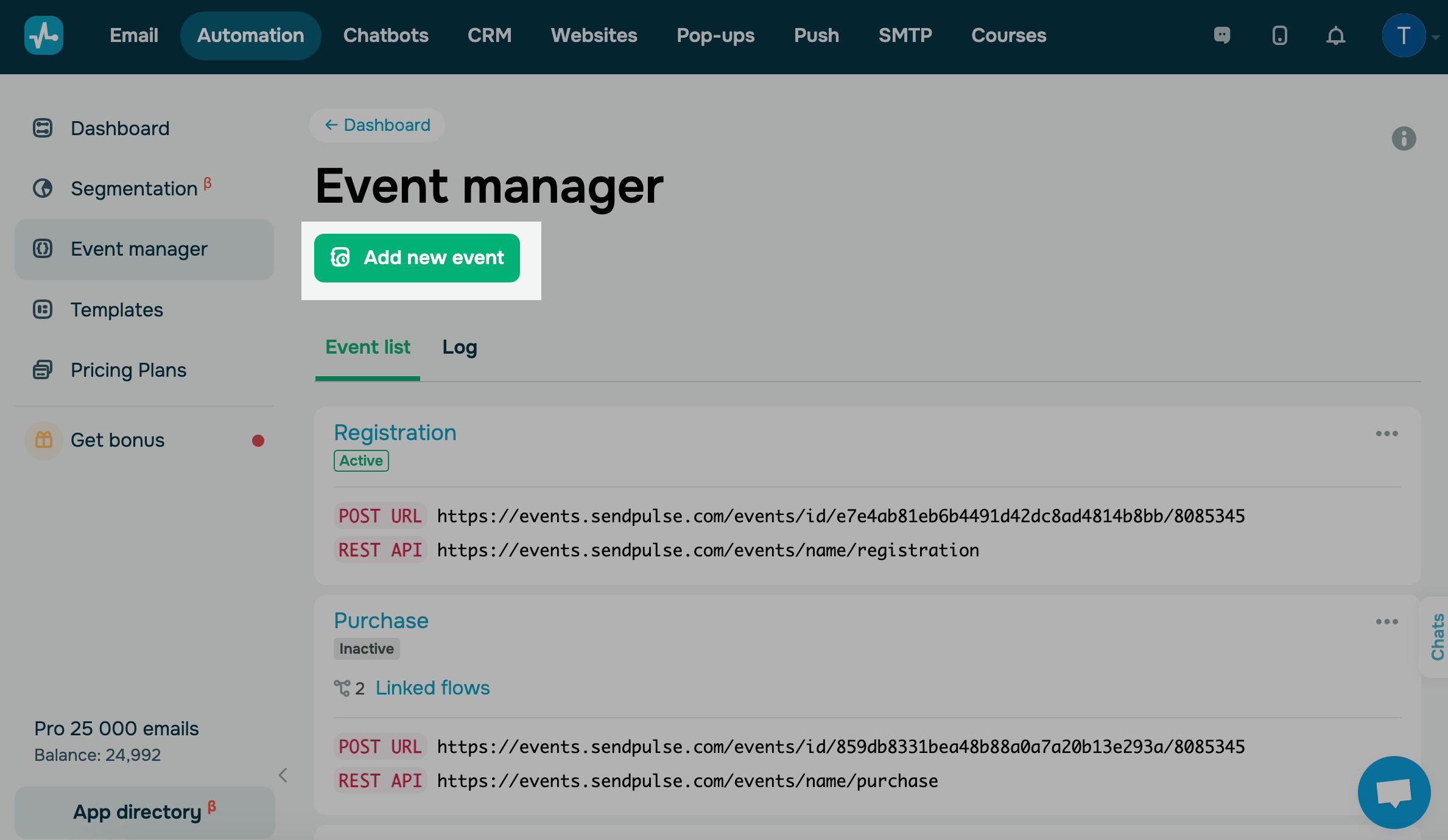Click the Dashboard sidebar icon
This screenshot has width=1448, height=840.
43,128
